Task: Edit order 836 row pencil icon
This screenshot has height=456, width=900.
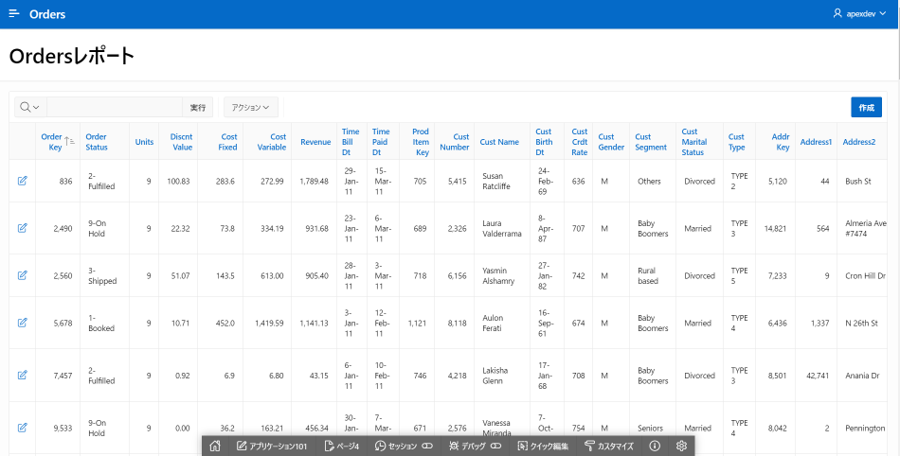Action: (x=22, y=181)
